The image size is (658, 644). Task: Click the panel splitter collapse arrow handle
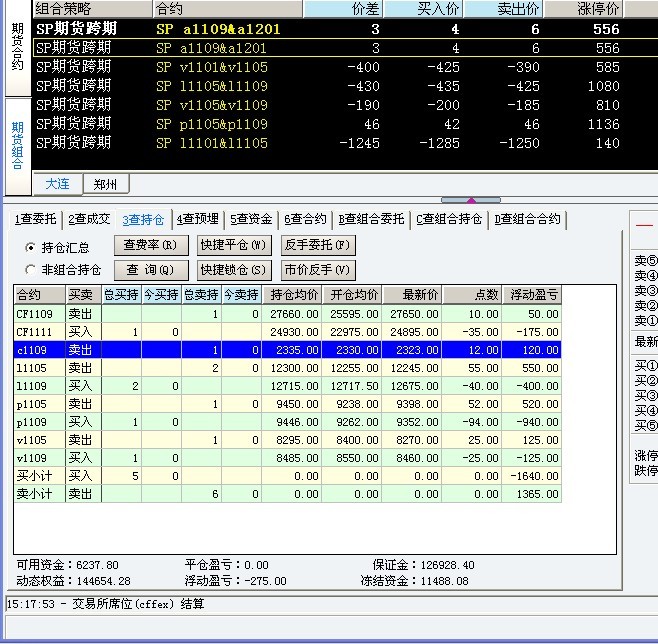(x=471, y=200)
